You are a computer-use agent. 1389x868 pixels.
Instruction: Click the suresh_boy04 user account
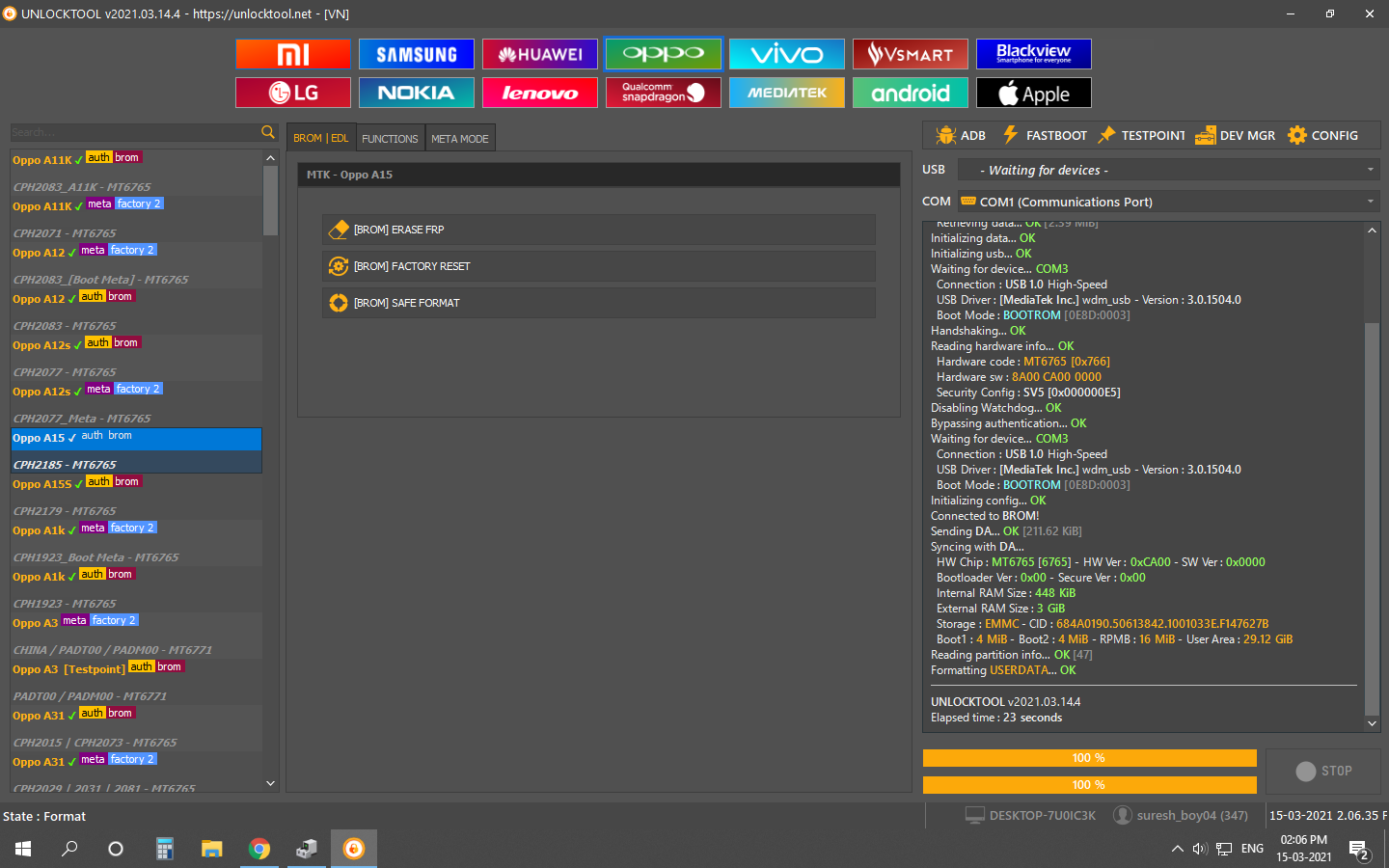[x=1181, y=816]
